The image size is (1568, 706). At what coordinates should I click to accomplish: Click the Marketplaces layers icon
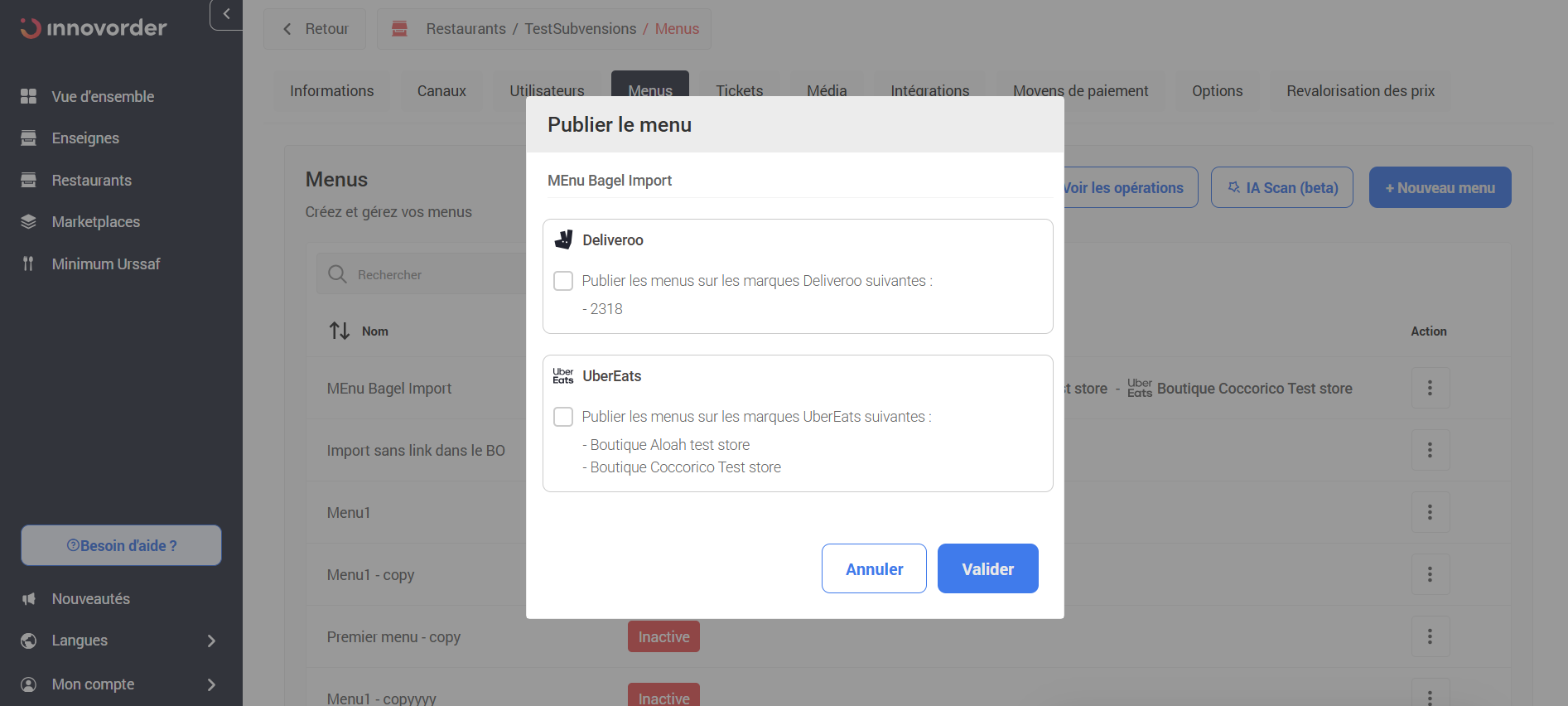pos(28,221)
